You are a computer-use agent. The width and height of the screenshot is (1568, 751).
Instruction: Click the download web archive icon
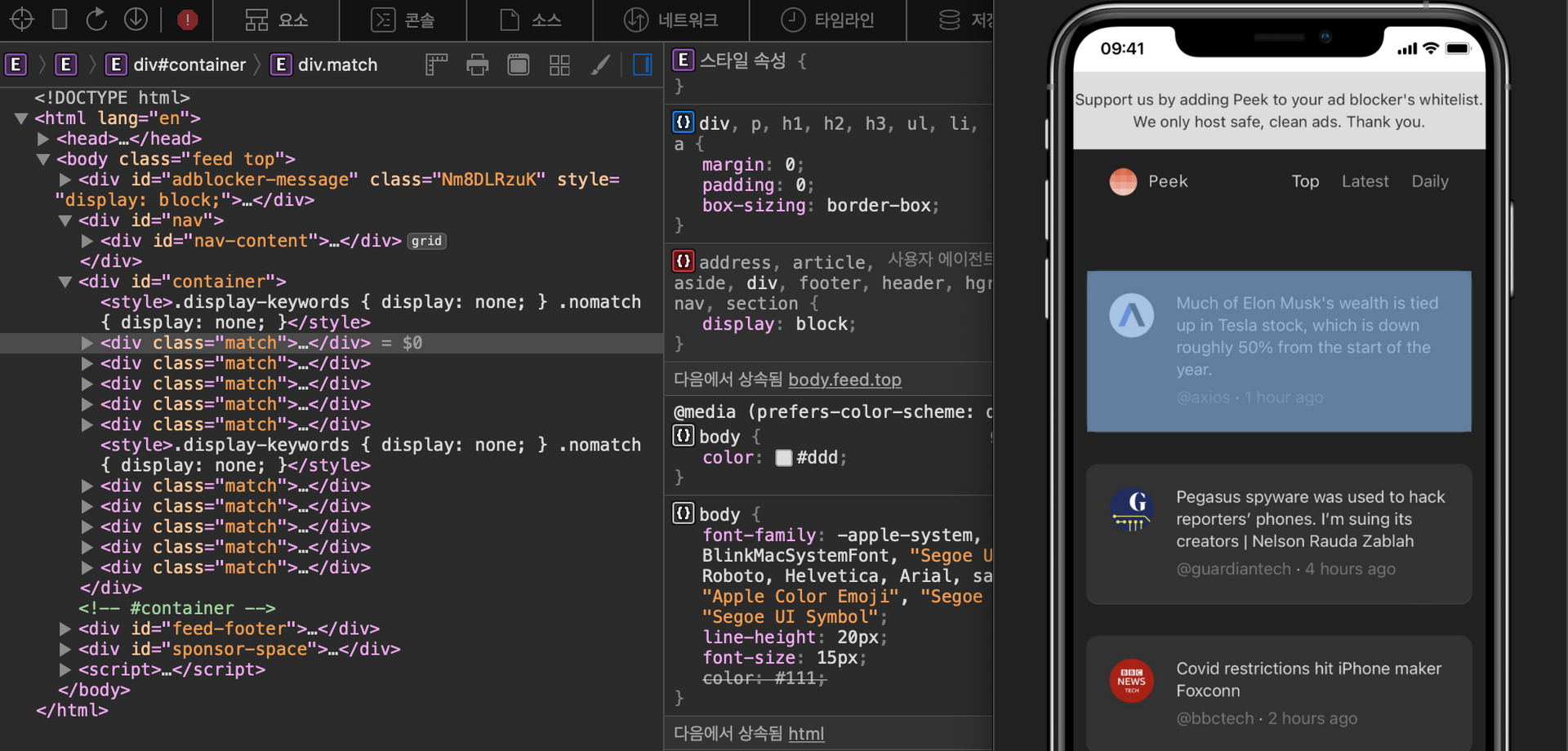pos(136,19)
